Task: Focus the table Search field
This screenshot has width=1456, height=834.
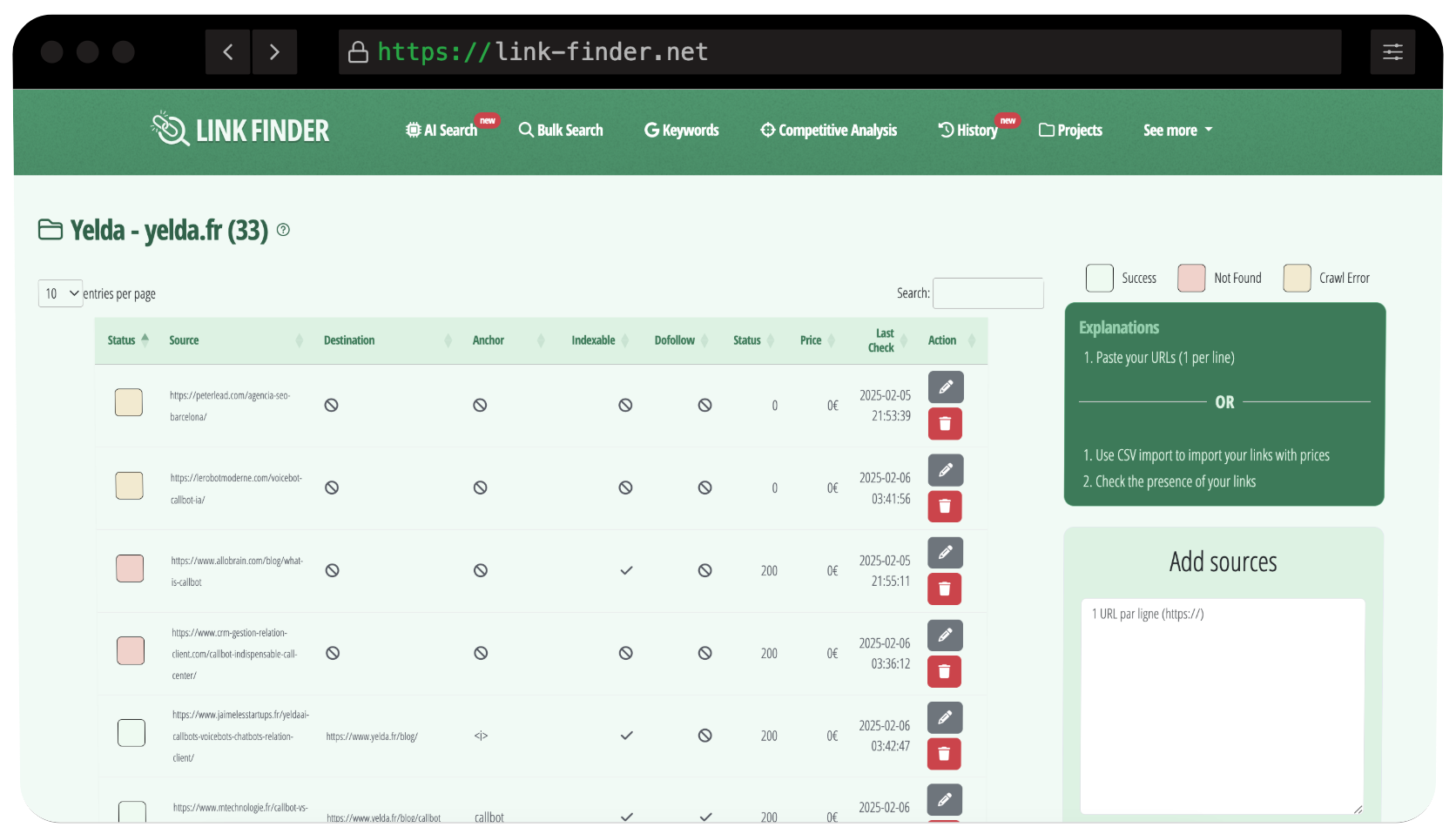Action: [988, 293]
